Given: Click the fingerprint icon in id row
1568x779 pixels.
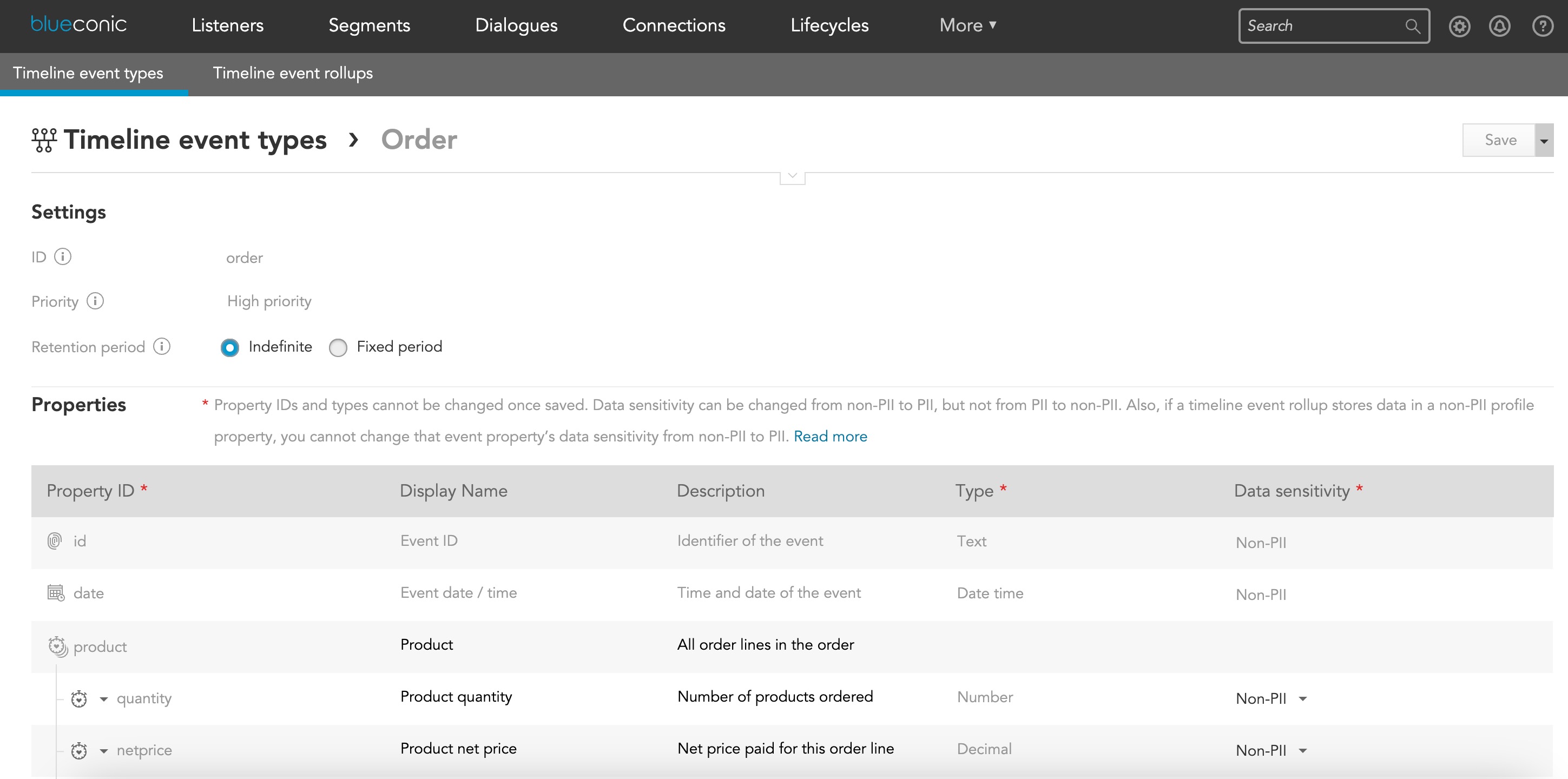Looking at the screenshot, I should coord(55,540).
